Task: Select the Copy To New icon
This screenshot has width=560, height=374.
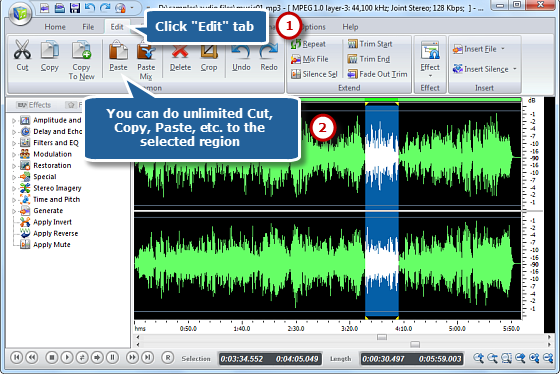Action: tap(81, 50)
